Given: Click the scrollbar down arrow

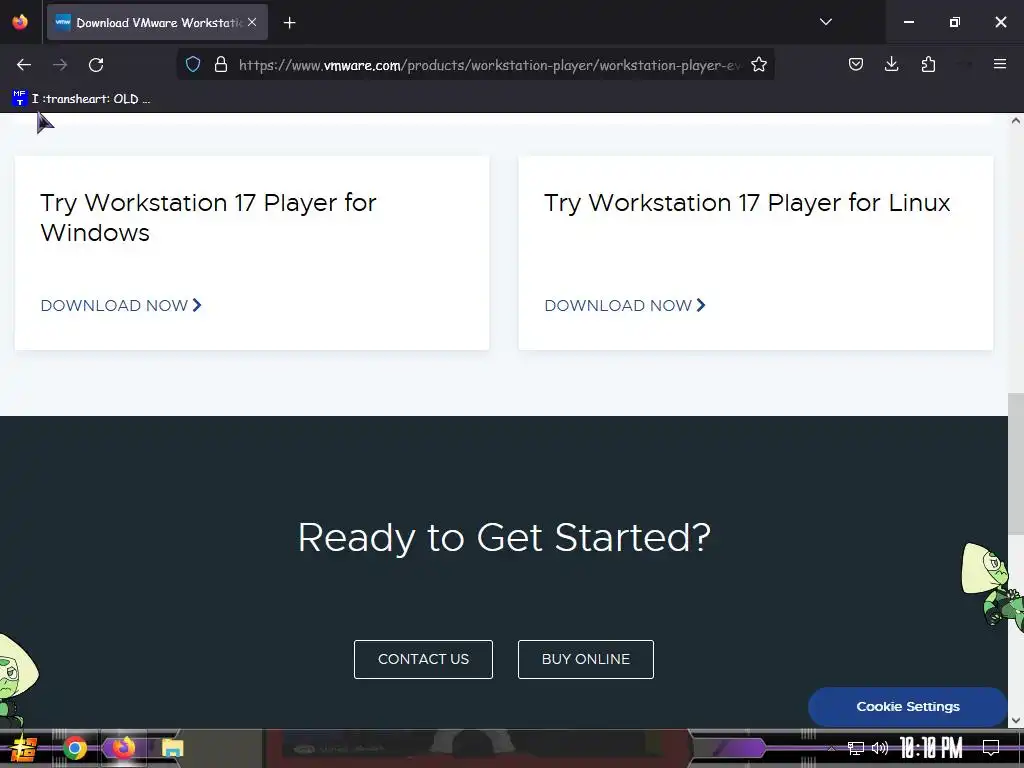Looking at the screenshot, I should tap(1016, 720).
